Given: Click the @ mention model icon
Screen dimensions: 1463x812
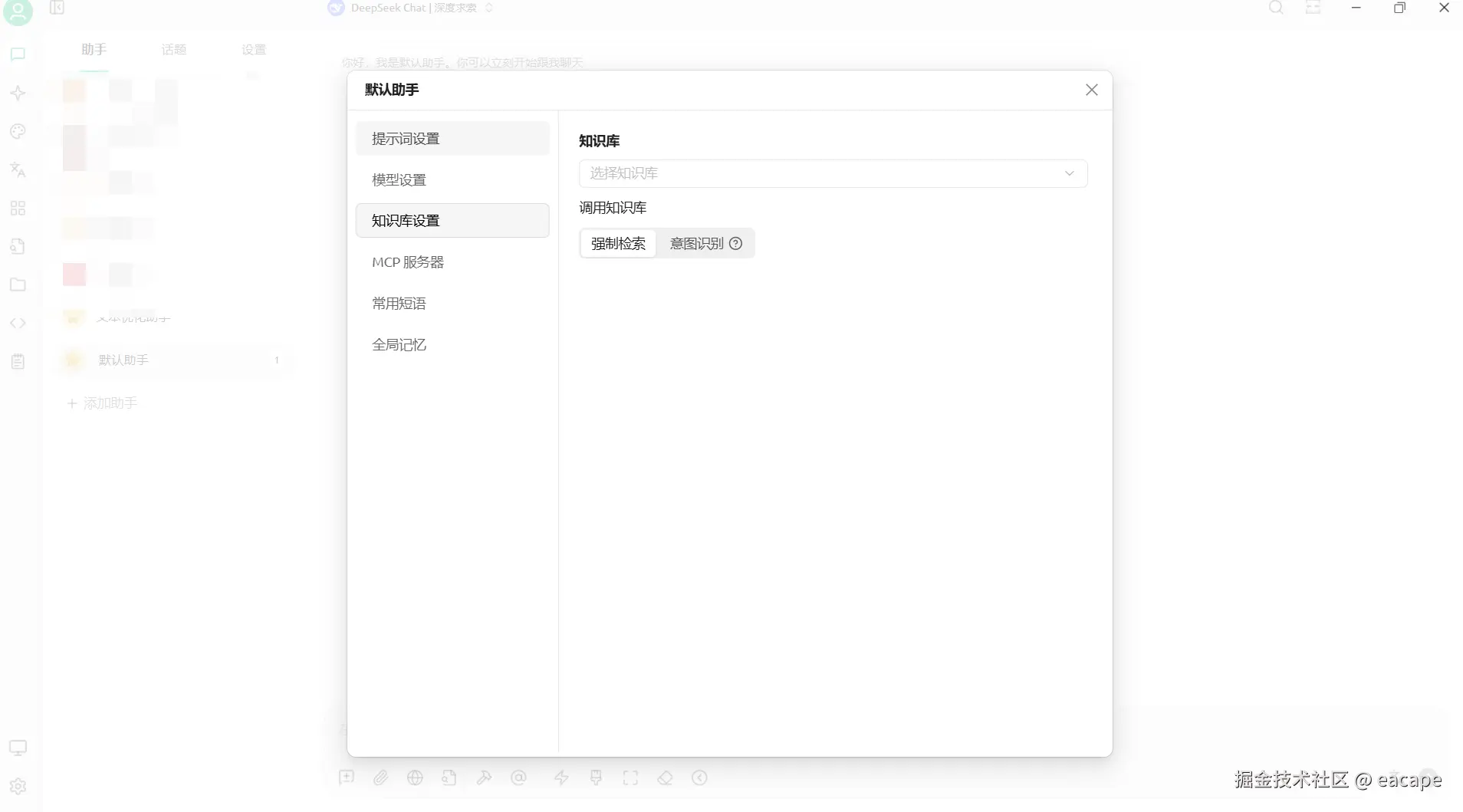Looking at the screenshot, I should pos(518,777).
